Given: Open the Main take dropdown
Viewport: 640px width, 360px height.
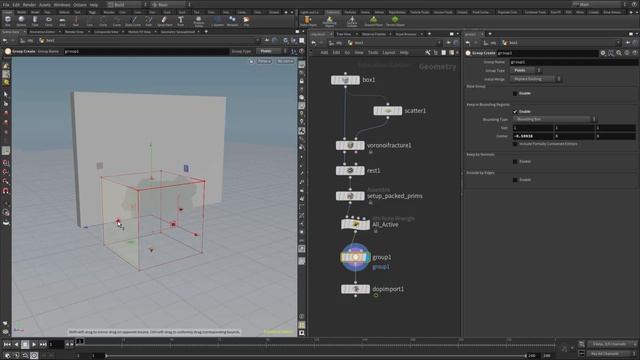Looking at the screenshot, I should (599, 4).
